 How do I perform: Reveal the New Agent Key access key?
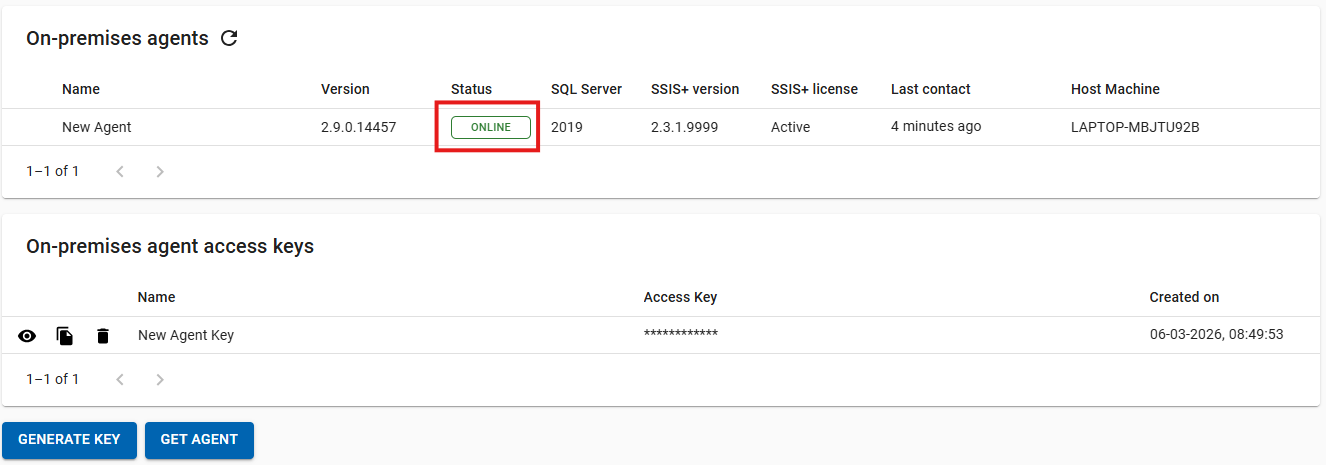(27, 336)
